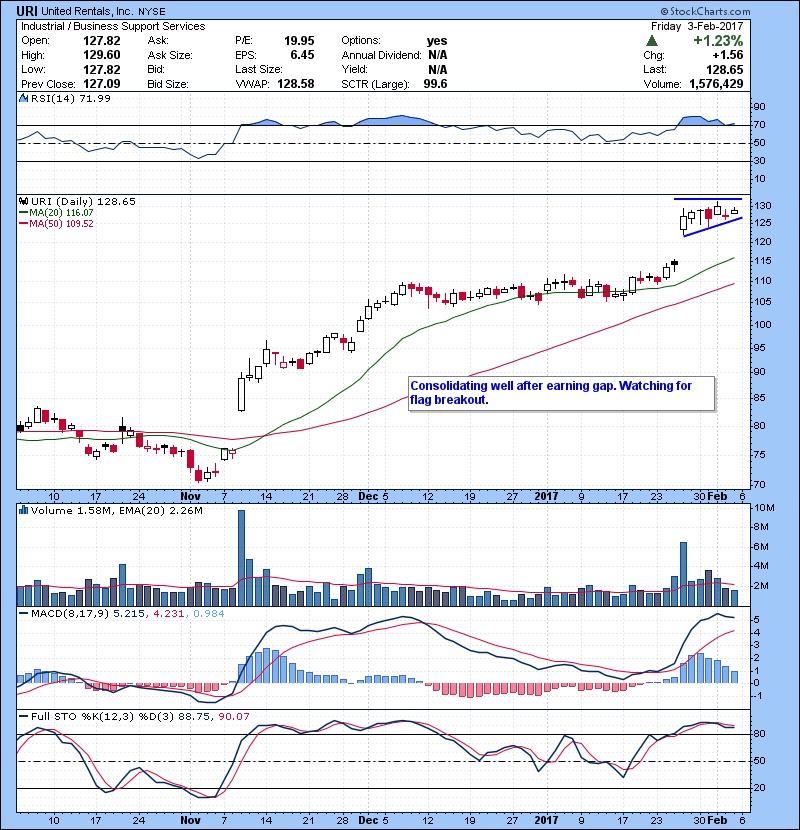Click the Prev Close value 127.09
Screen dimensions: 800x830
(x=102, y=84)
